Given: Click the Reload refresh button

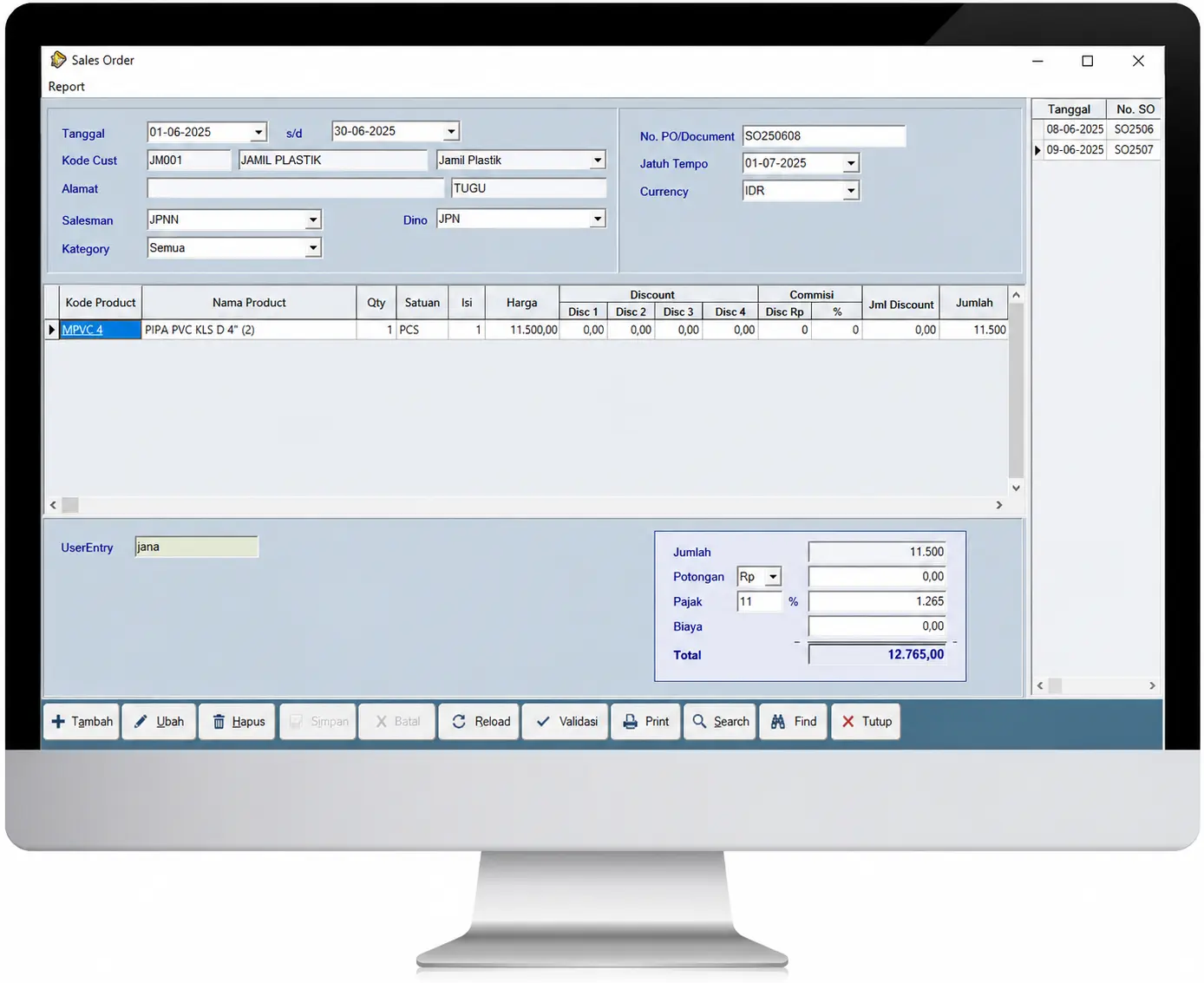Looking at the screenshot, I should coord(480,721).
